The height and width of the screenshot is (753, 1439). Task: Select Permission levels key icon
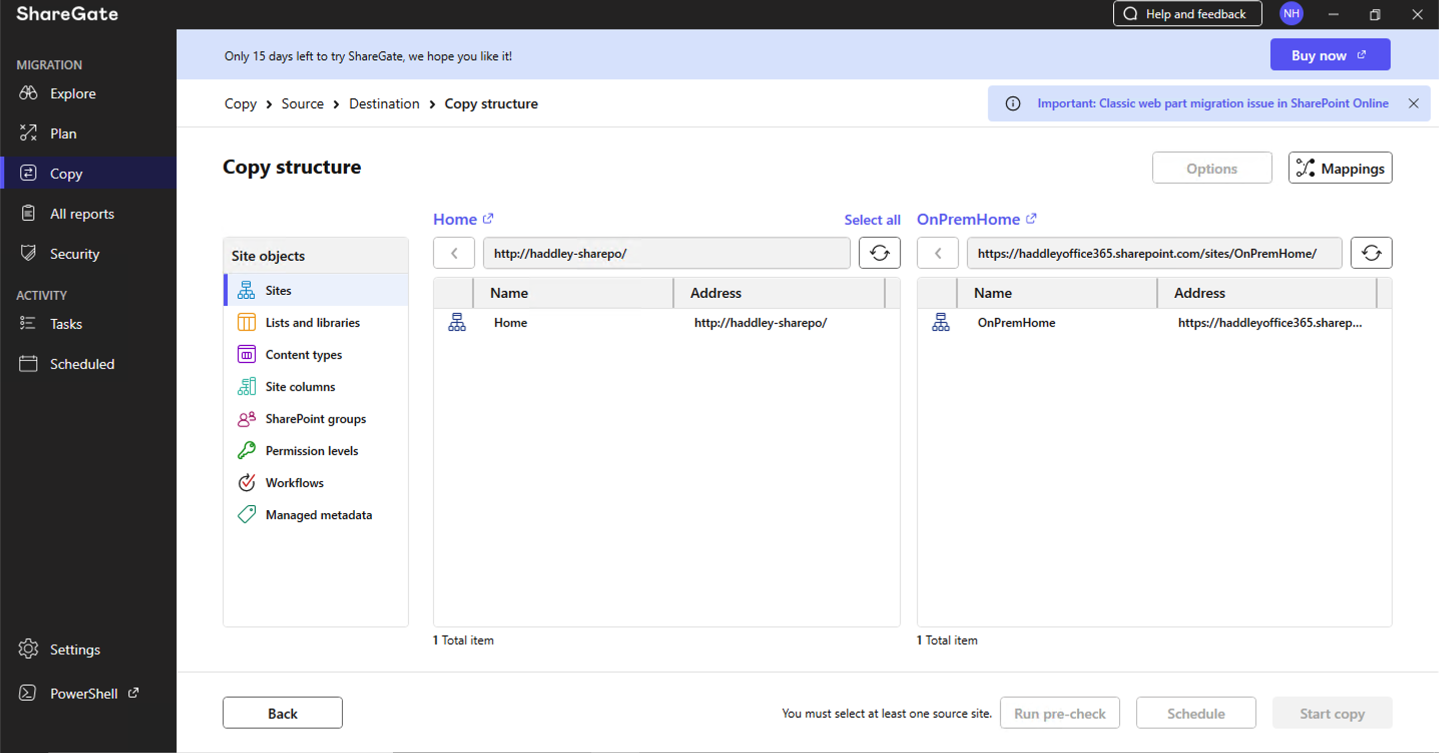point(246,450)
